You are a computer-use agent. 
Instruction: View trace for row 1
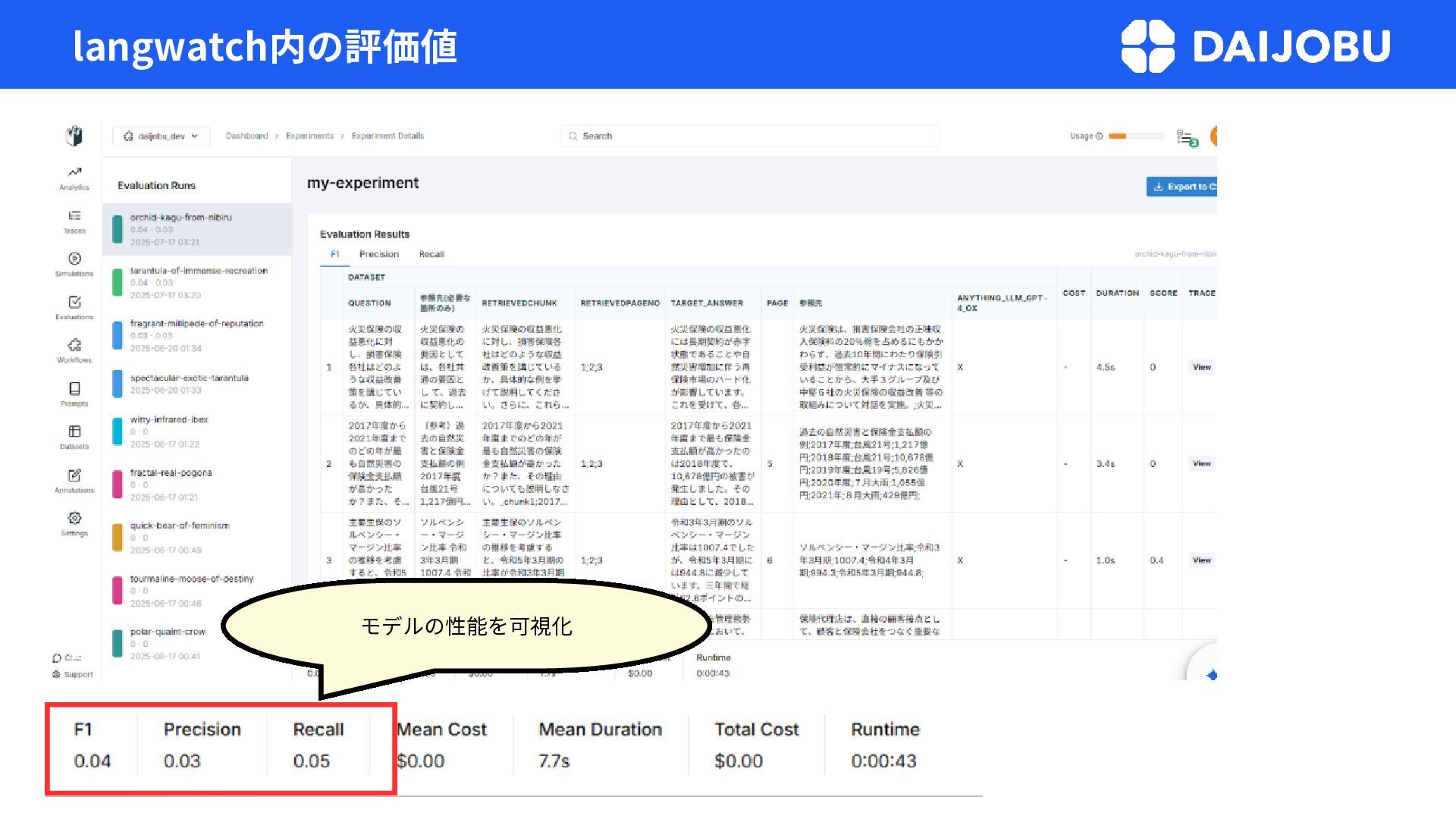(1202, 367)
